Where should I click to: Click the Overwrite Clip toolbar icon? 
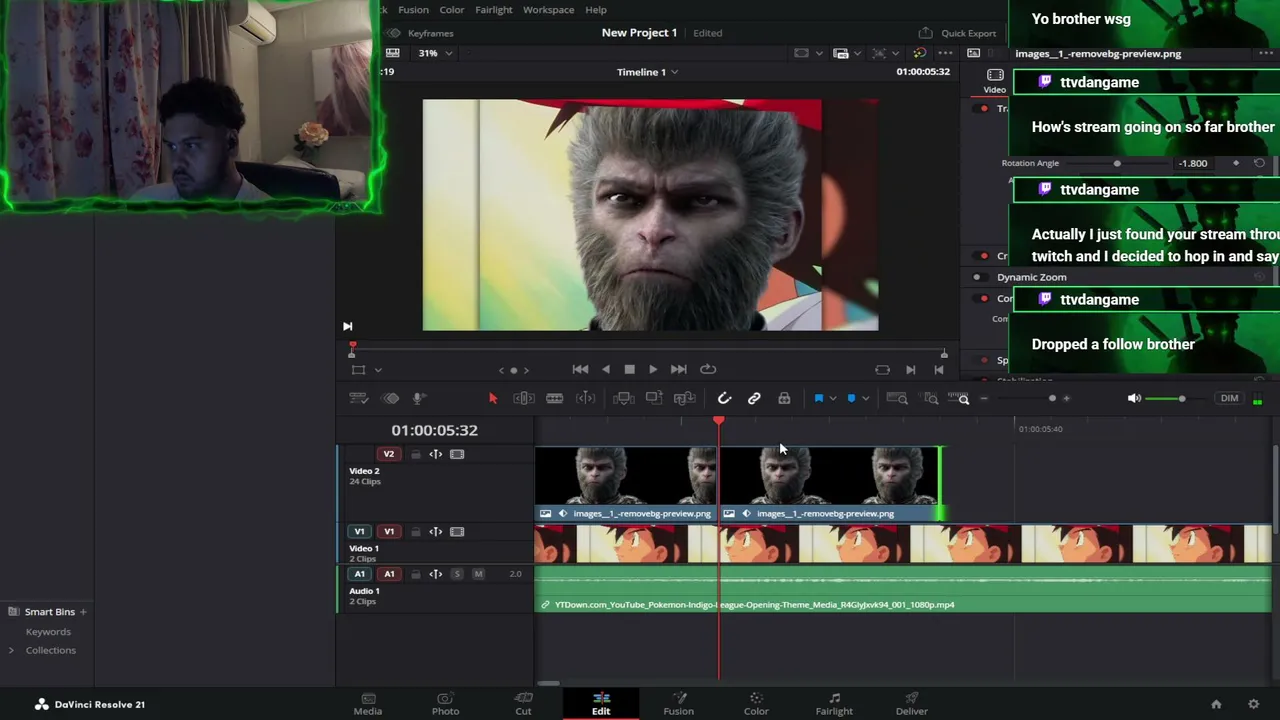(x=654, y=398)
